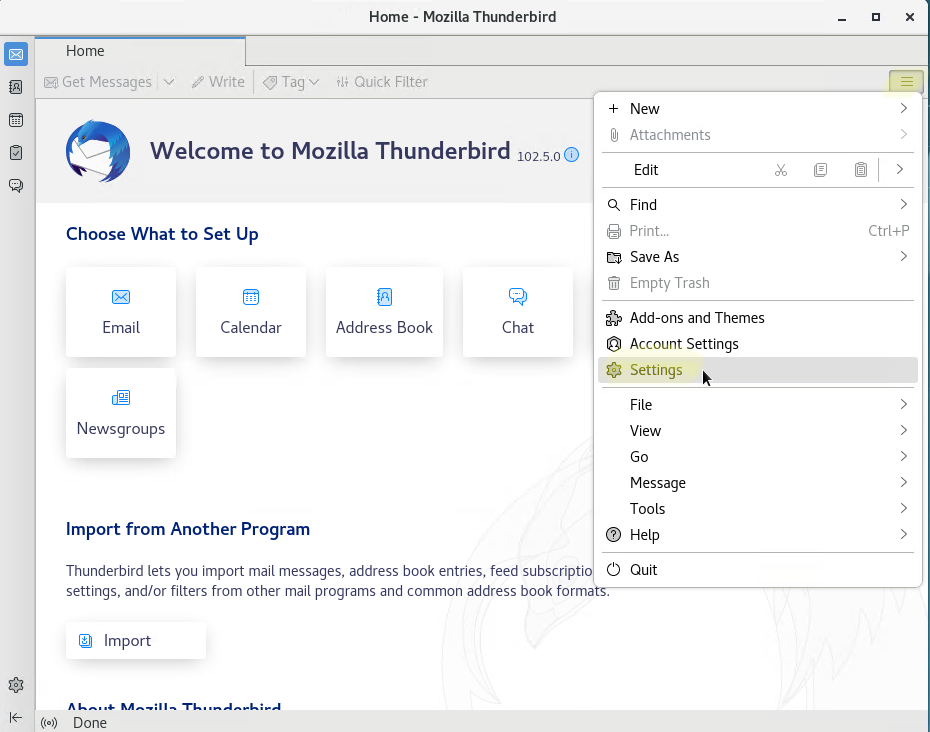Open Chat space in sidebar
The image size is (930, 732).
[16, 186]
